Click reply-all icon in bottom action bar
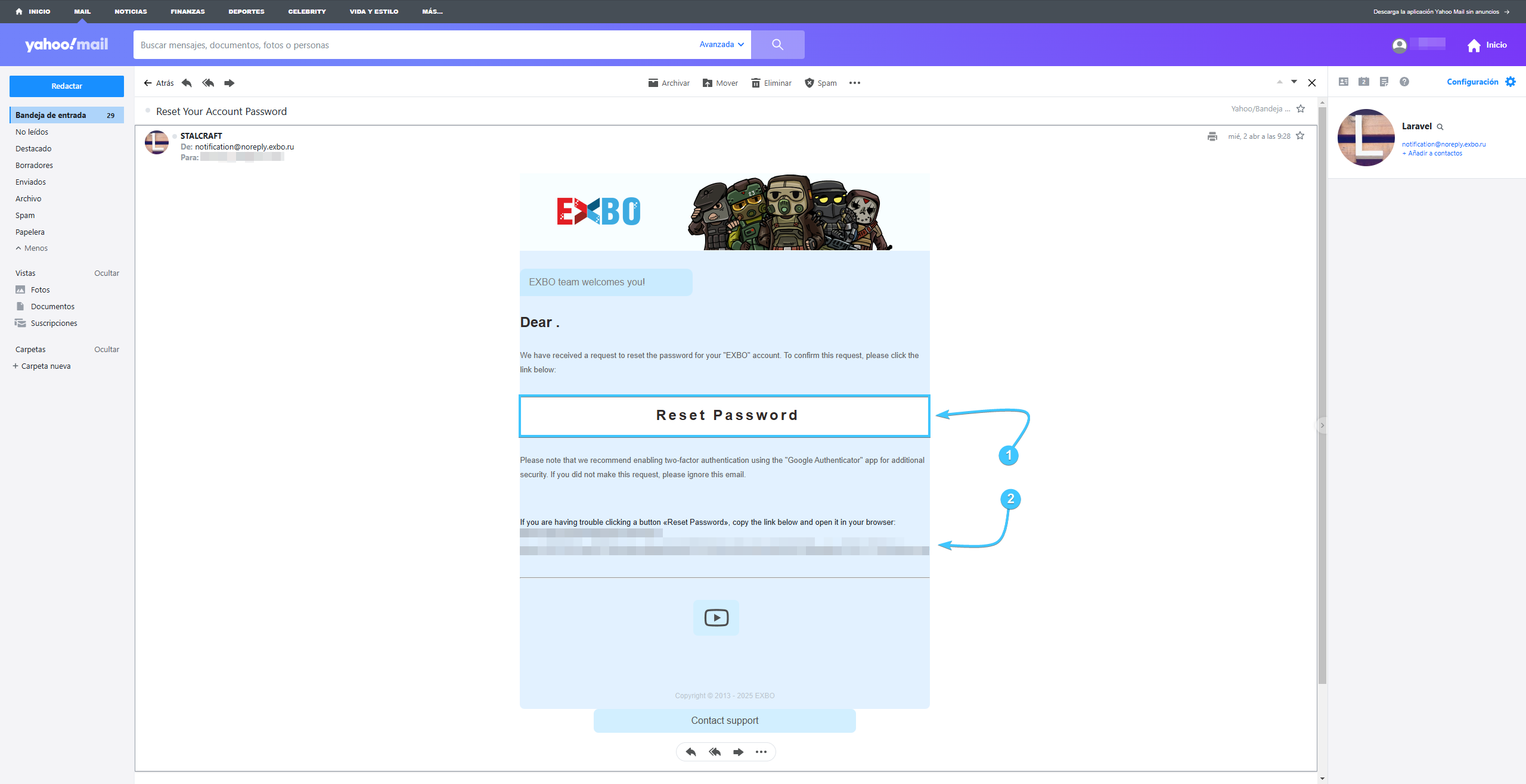This screenshot has width=1526, height=784. [x=715, y=752]
